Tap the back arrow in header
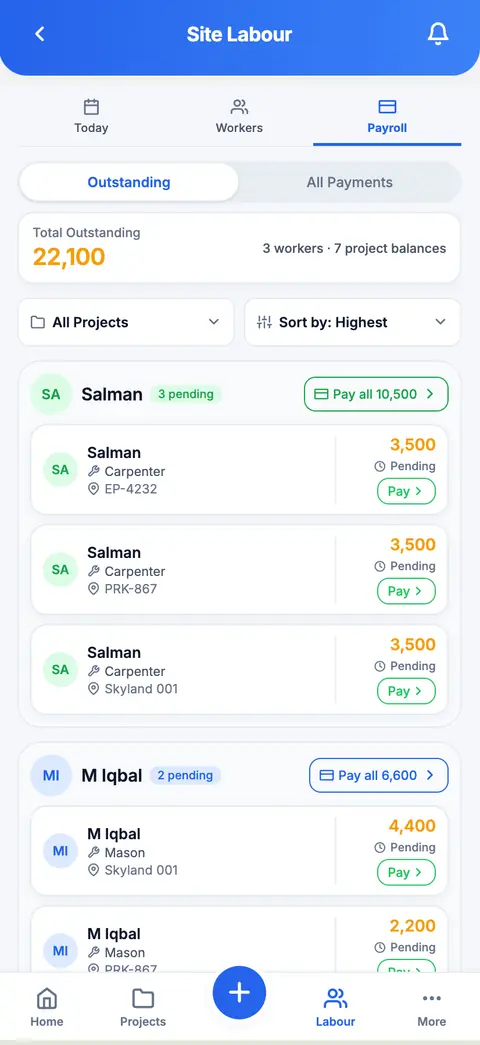The height and width of the screenshot is (1045, 480). pyautogui.click(x=39, y=34)
